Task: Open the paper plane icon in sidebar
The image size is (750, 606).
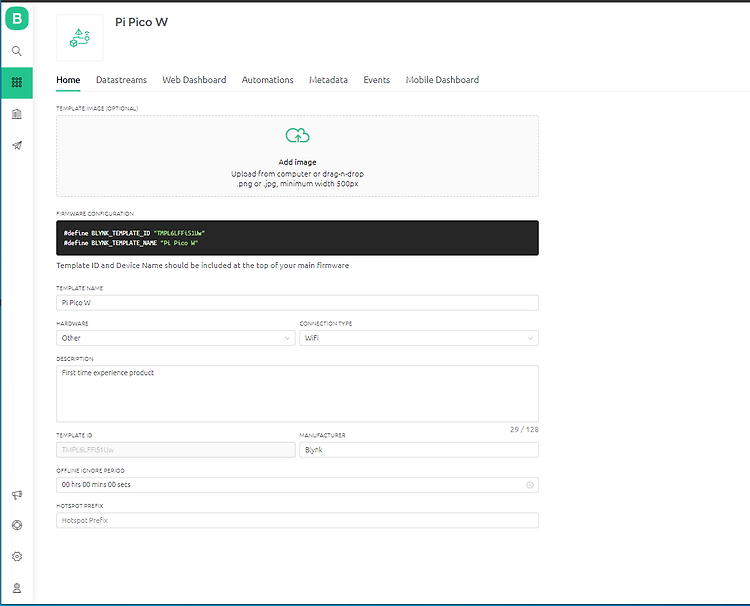Action: pos(17,145)
